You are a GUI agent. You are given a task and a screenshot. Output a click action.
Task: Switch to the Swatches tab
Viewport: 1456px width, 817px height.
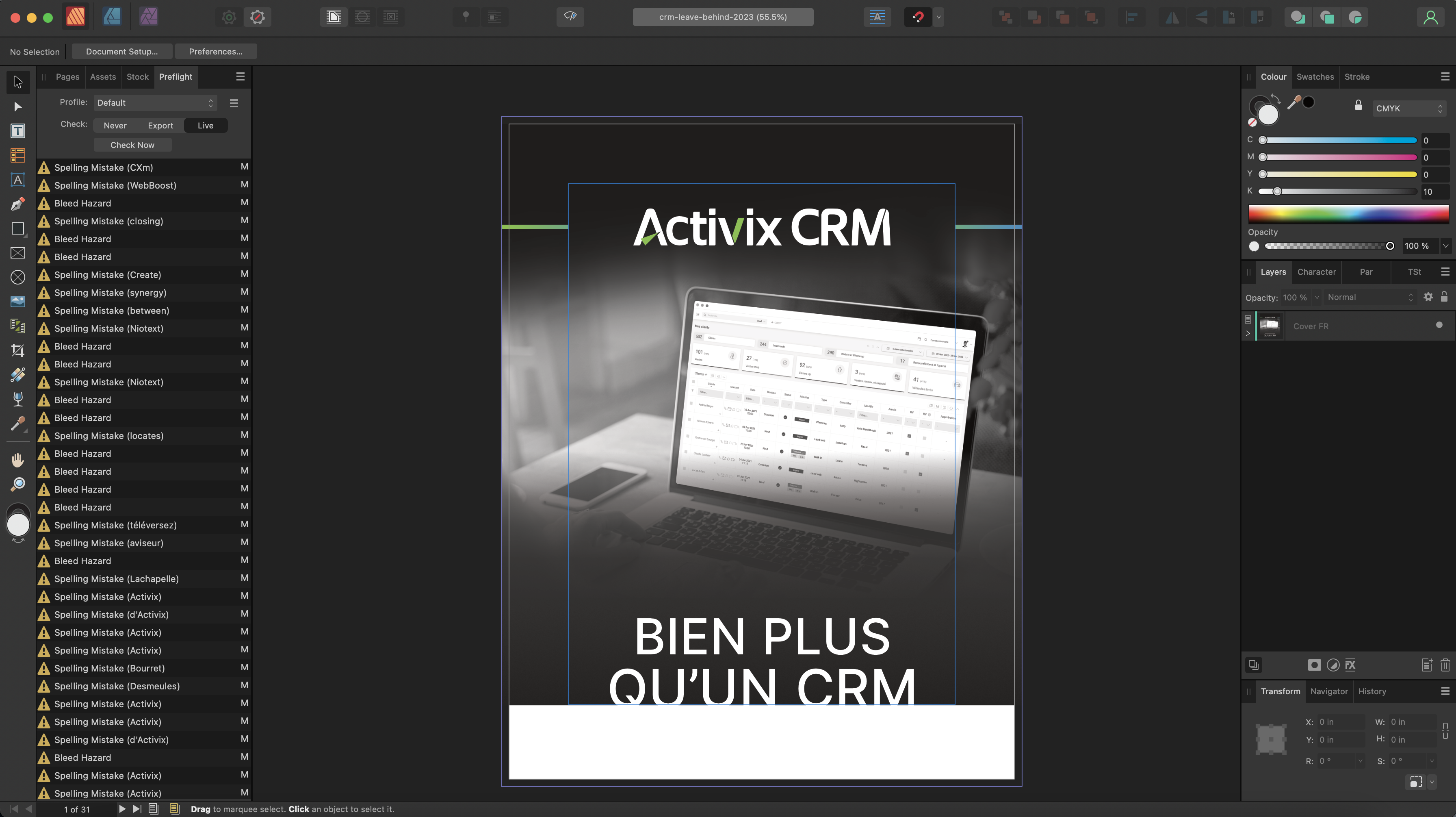[1315, 77]
